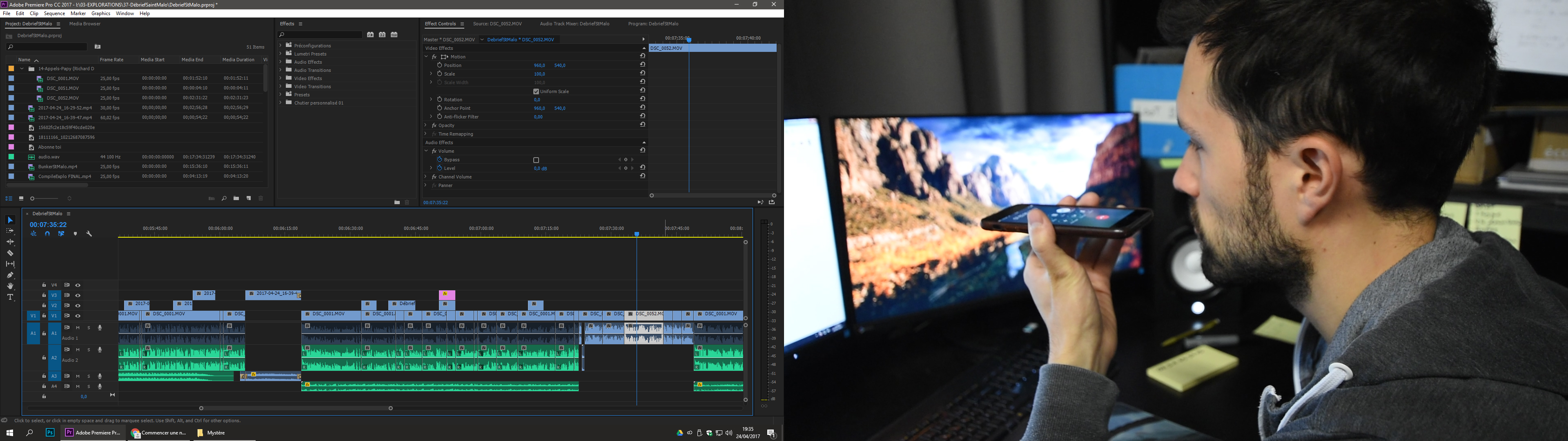This screenshot has height=441, width=1568.
Task: Toggle timeline Snap magnet icon
Action: click(47, 234)
